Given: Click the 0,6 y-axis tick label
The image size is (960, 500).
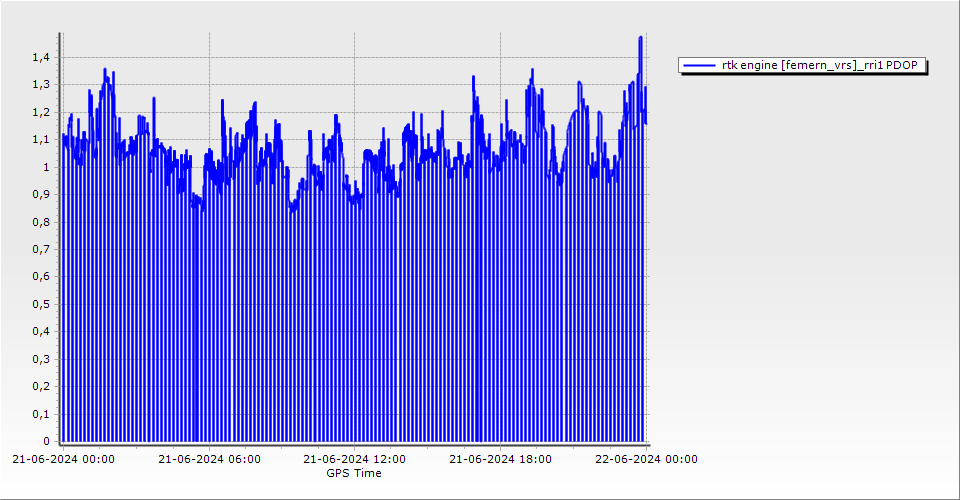Looking at the screenshot, I should pos(39,277).
